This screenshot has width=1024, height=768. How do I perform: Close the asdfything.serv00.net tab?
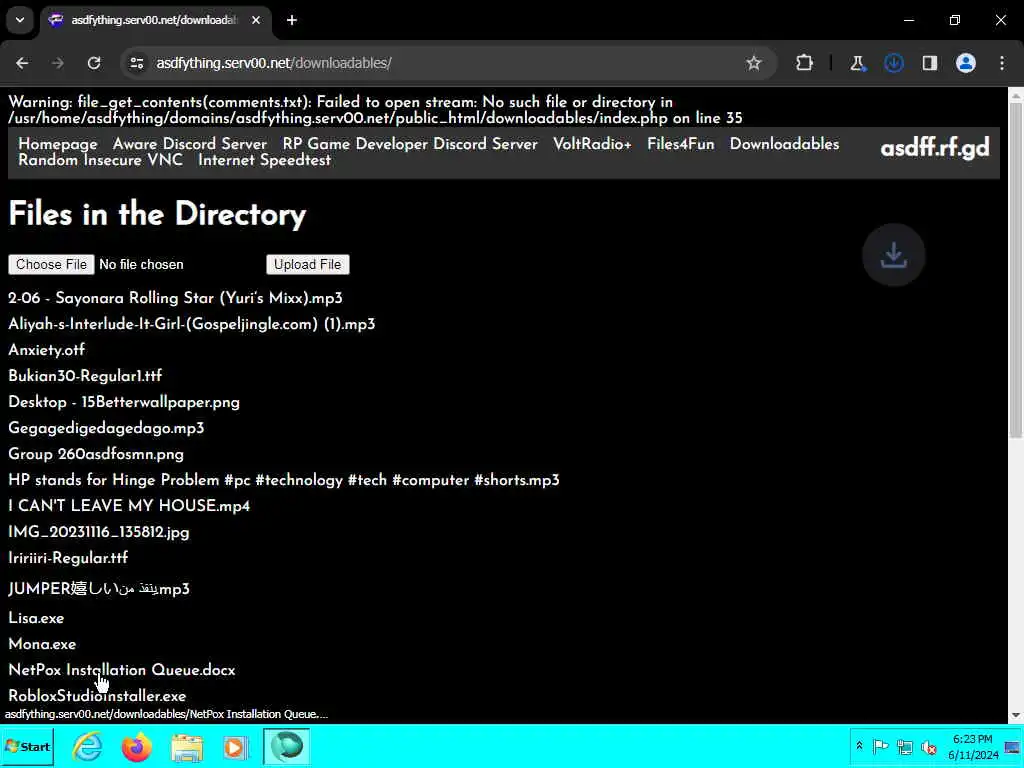point(256,20)
